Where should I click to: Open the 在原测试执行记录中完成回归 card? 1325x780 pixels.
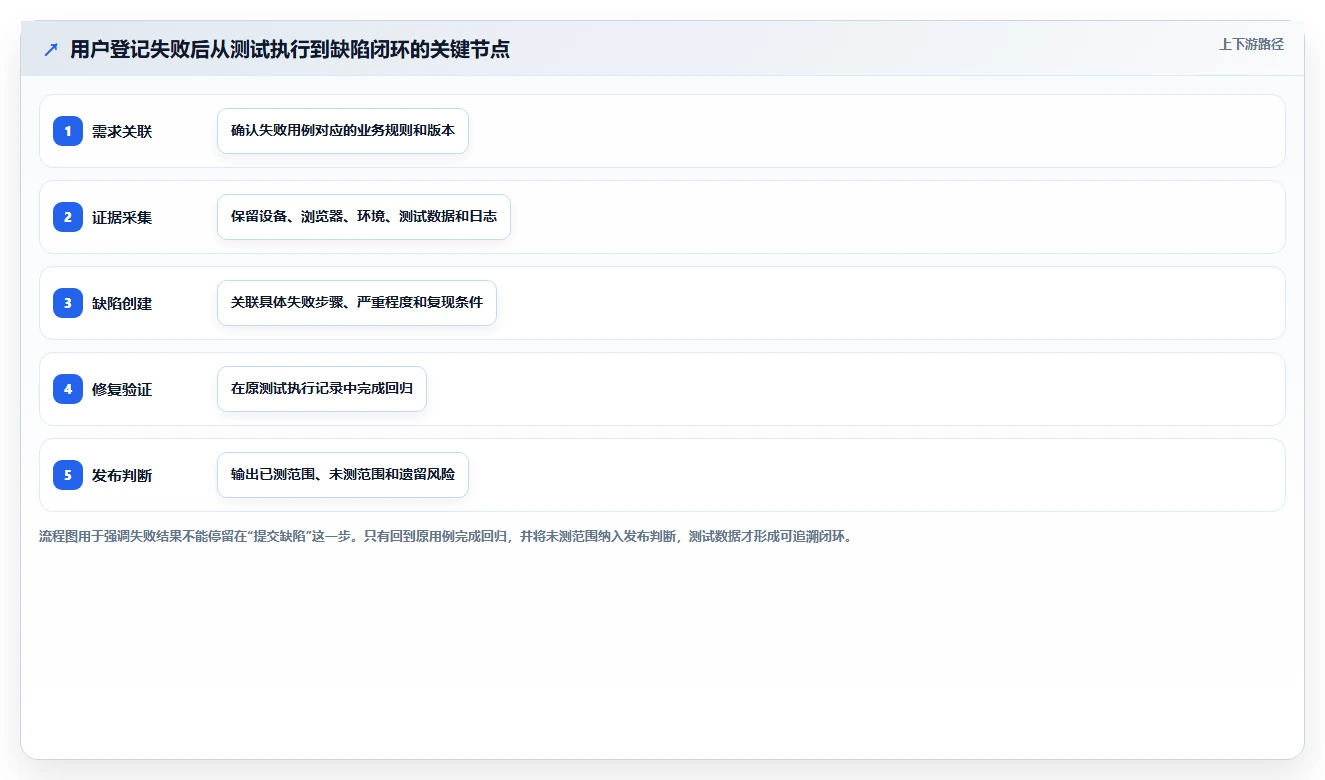click(322, 389)
